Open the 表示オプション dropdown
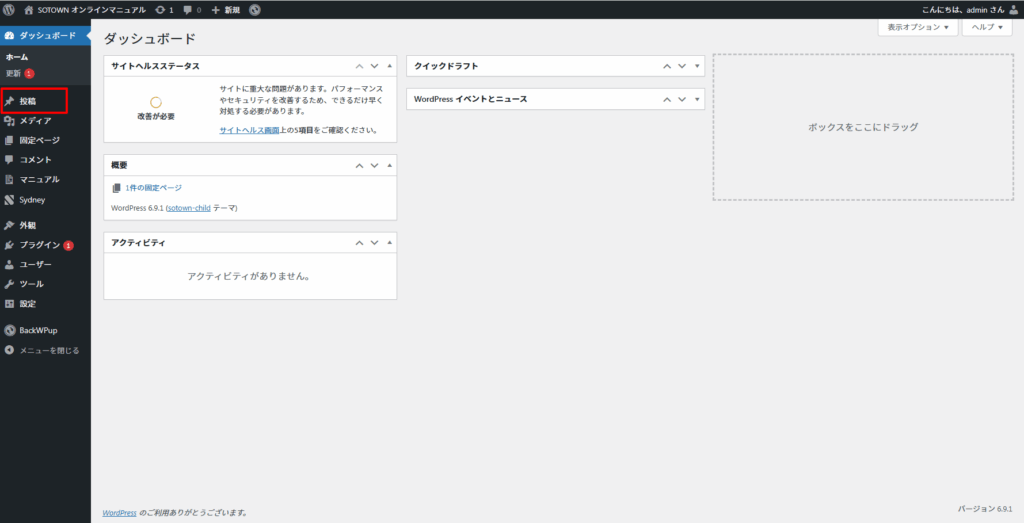 point(917,28)
